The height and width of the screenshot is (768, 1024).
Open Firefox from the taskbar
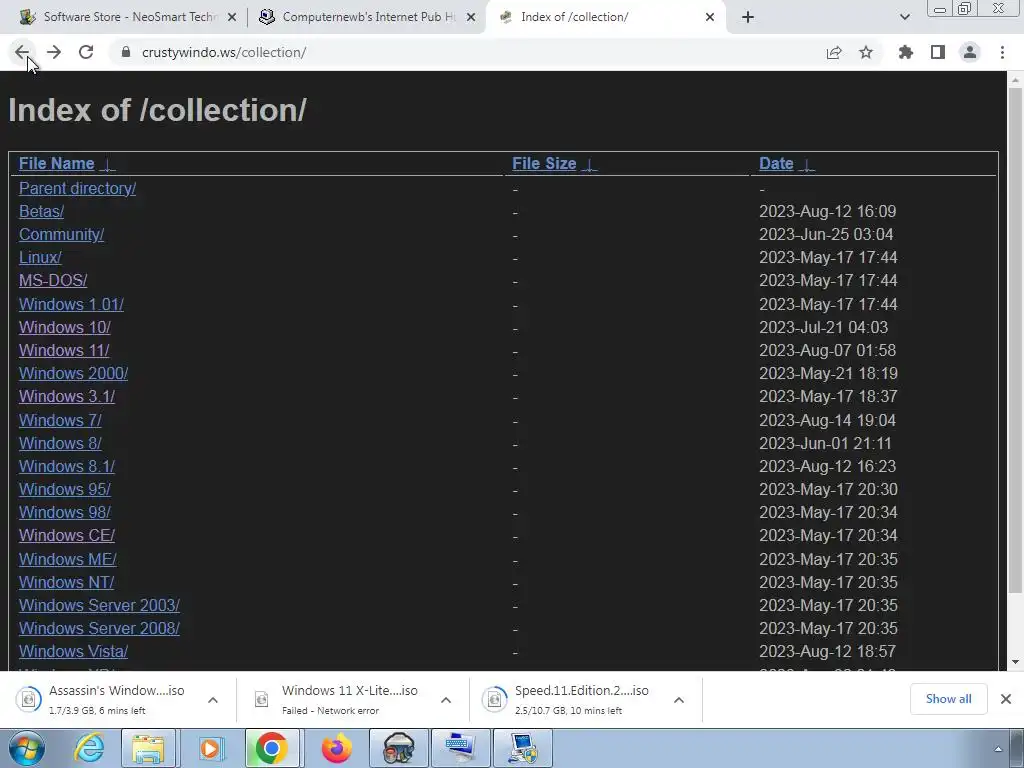click(337, 748)
